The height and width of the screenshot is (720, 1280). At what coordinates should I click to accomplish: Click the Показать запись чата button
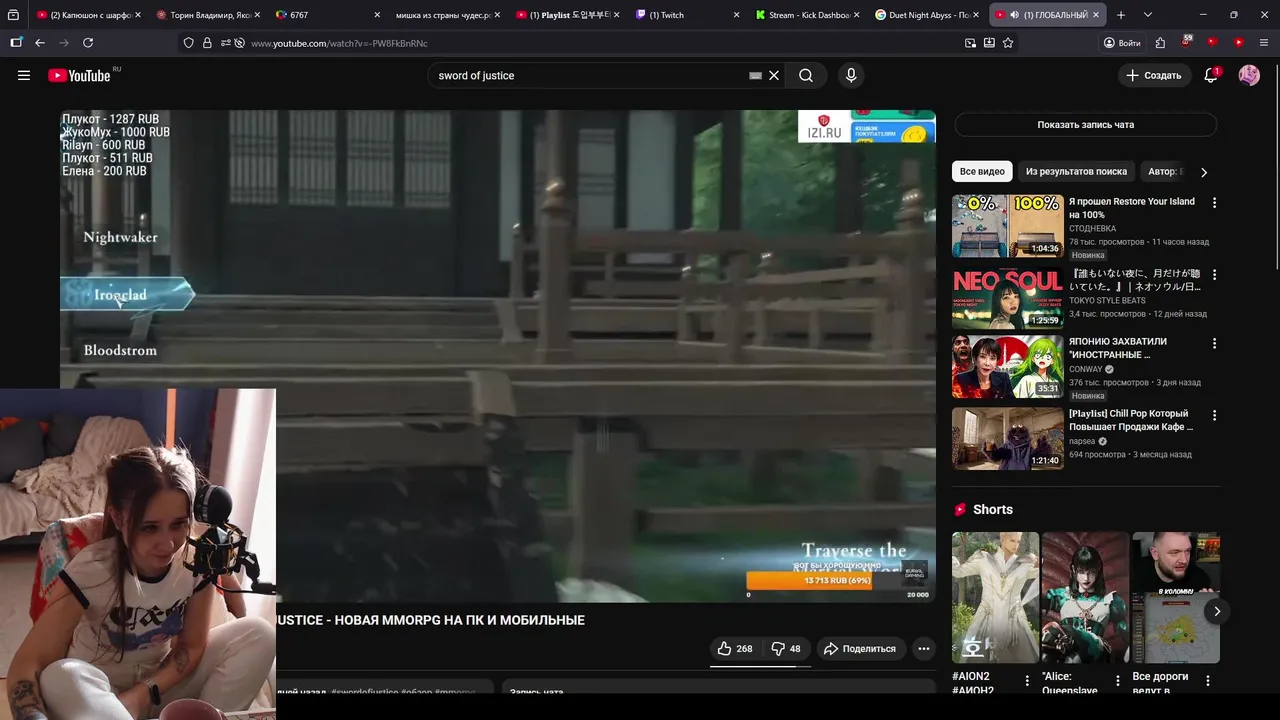click(1085, 125)
